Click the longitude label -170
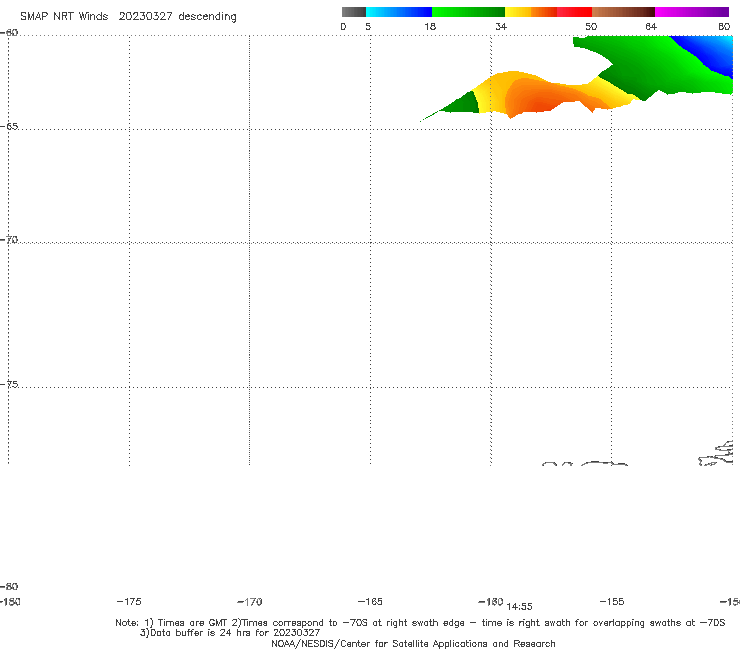 point(250,602)
